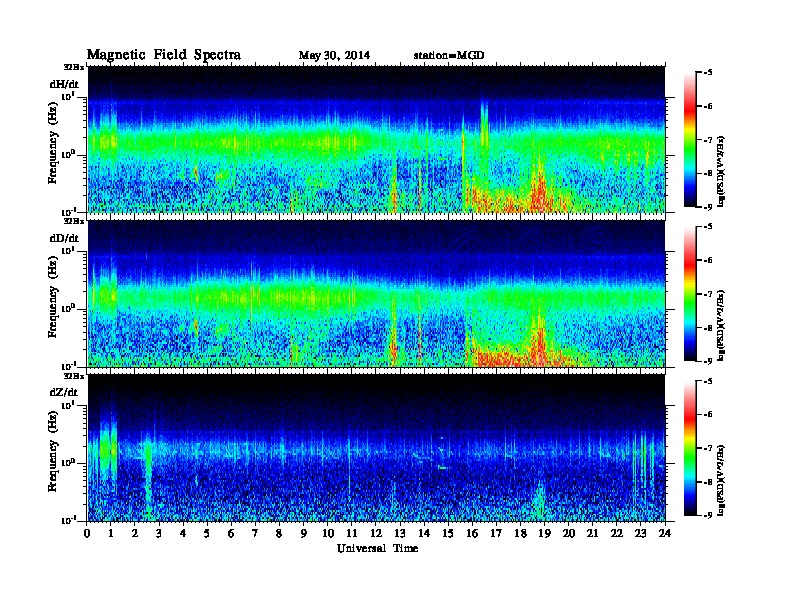
Task: Click hour tick label 9 on time axis
Action: point(303,533)
